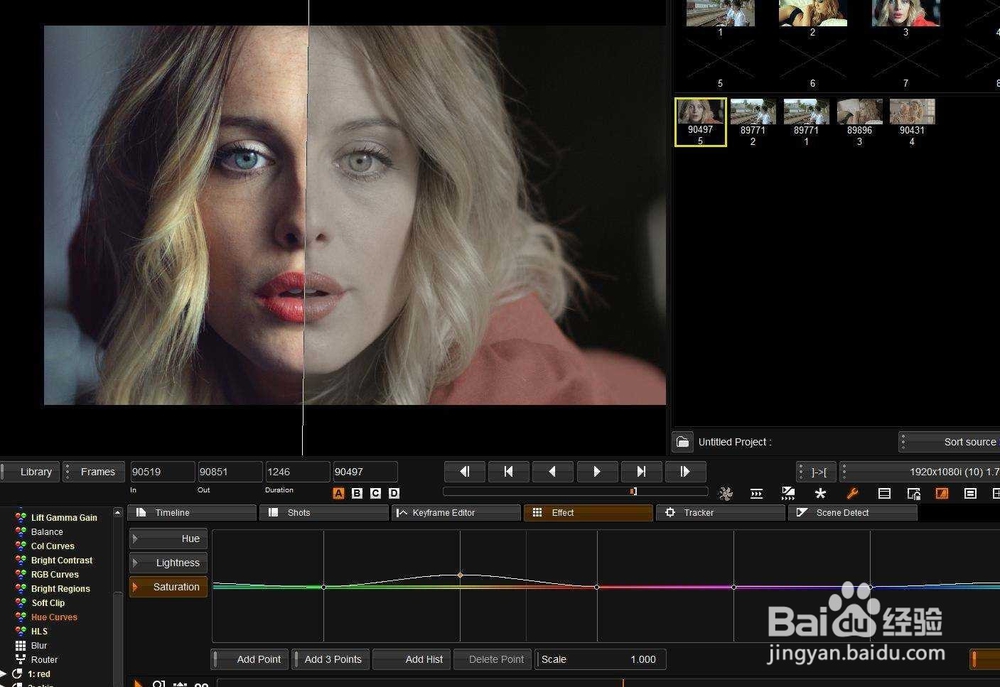Click the film strip with arrows icon
Viewport: 1000px width, 687px height.
point(756,493)
